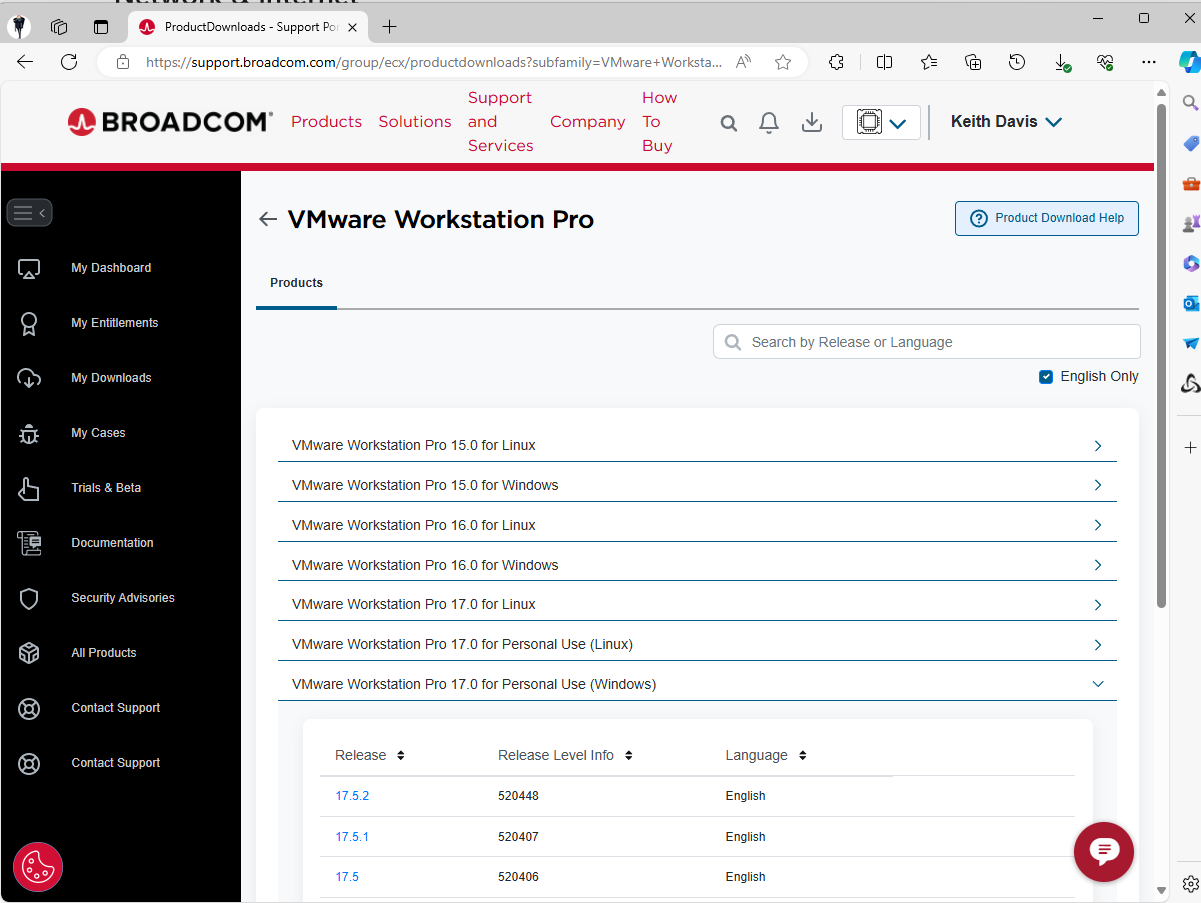Open release 17.5.2 download link
The width and height of the screenshot is (1201, 903).
[352, 795]
